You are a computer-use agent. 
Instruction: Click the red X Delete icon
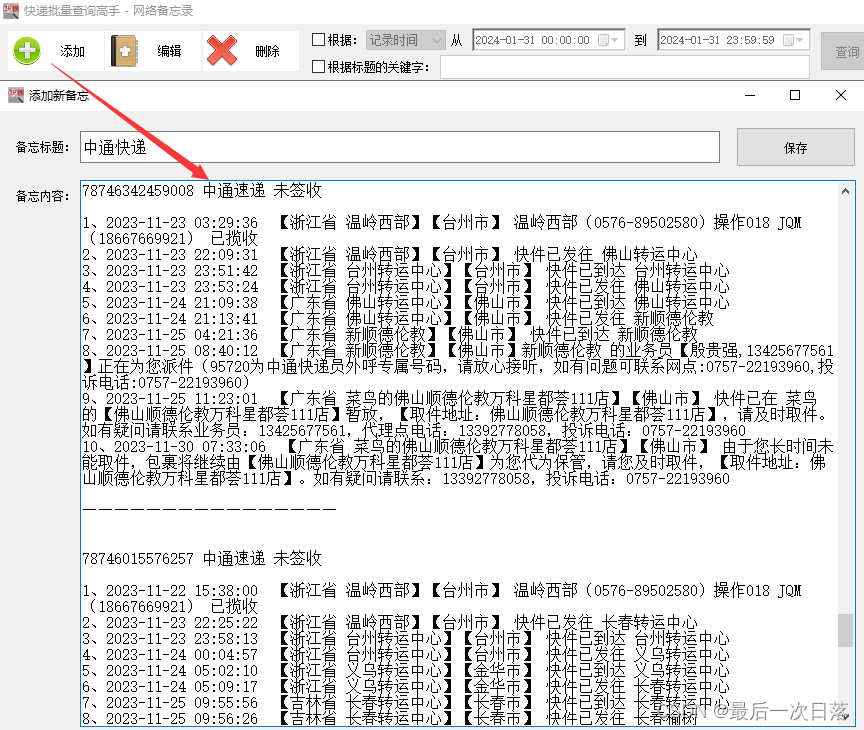[x=222, y=51]
